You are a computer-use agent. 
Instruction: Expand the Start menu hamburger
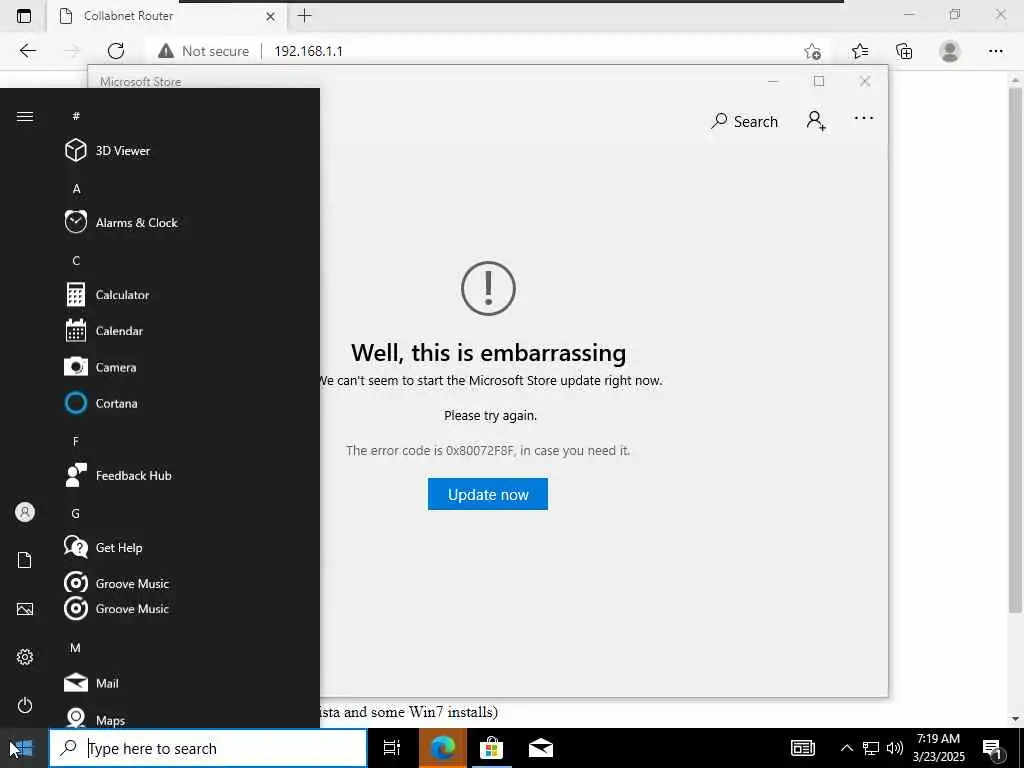(25, 116)
